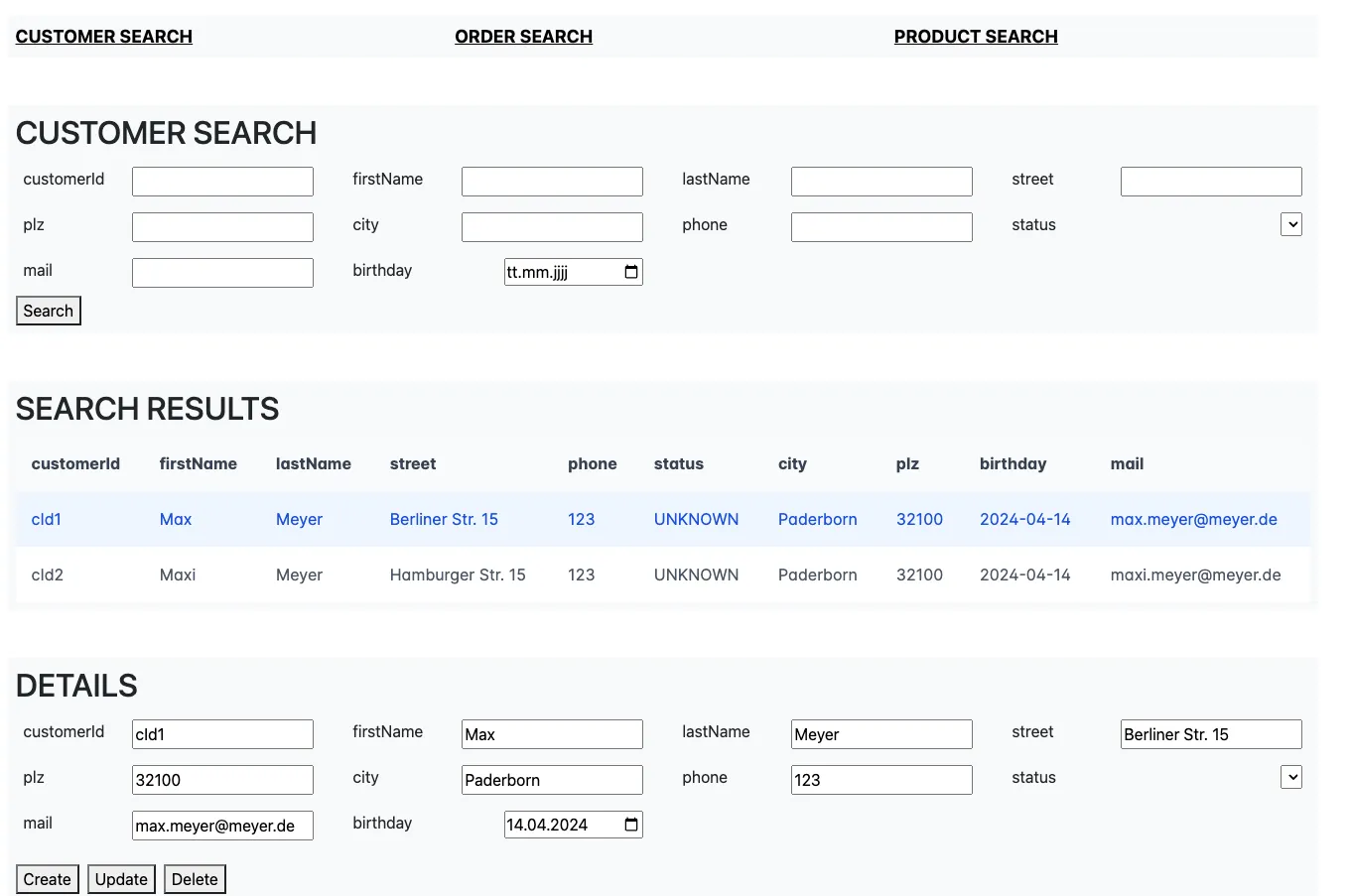Focus phone field in search form
Viewport: 1351px width, 896px height.
click(881, 227)
